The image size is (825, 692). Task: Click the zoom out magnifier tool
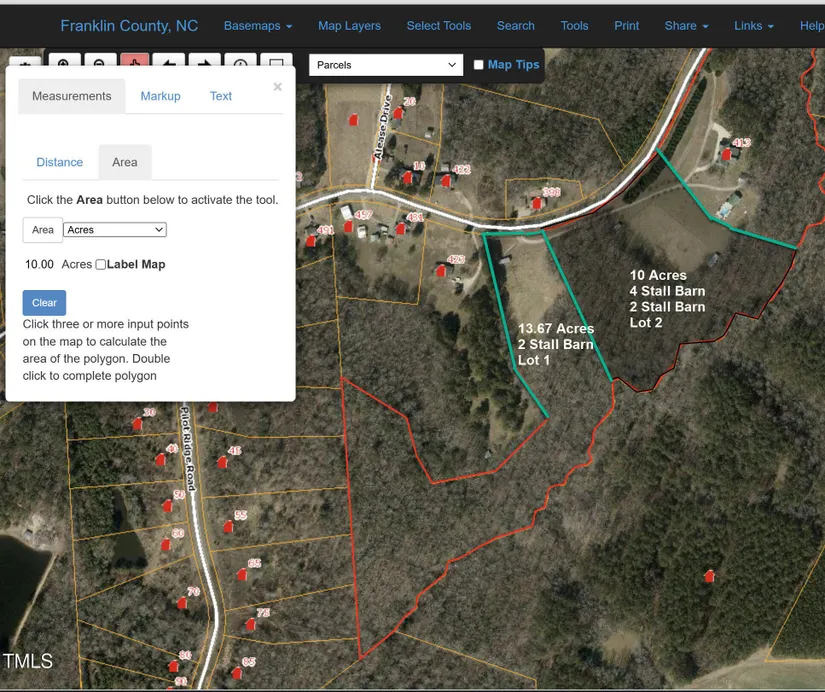pos(99,63)
